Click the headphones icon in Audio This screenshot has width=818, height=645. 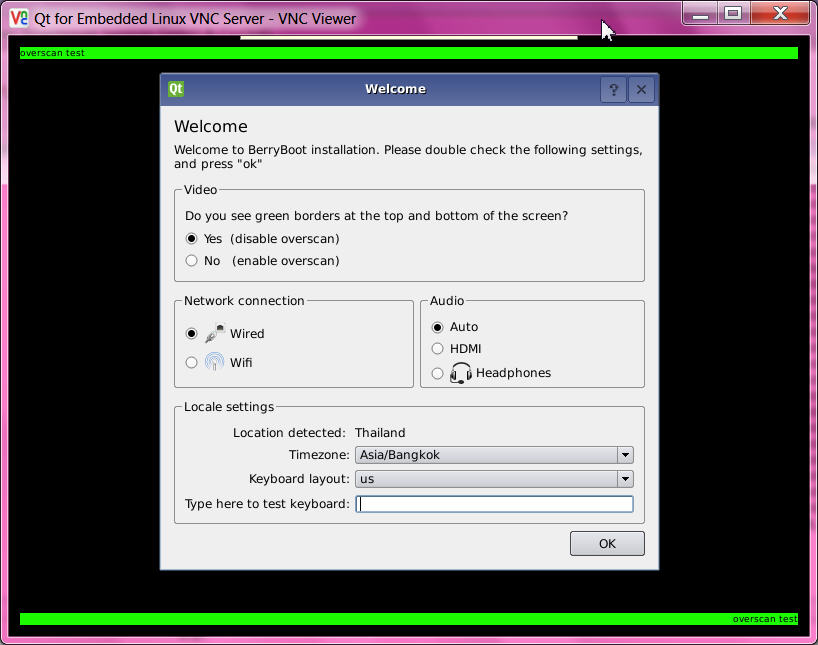coord(461,373)
